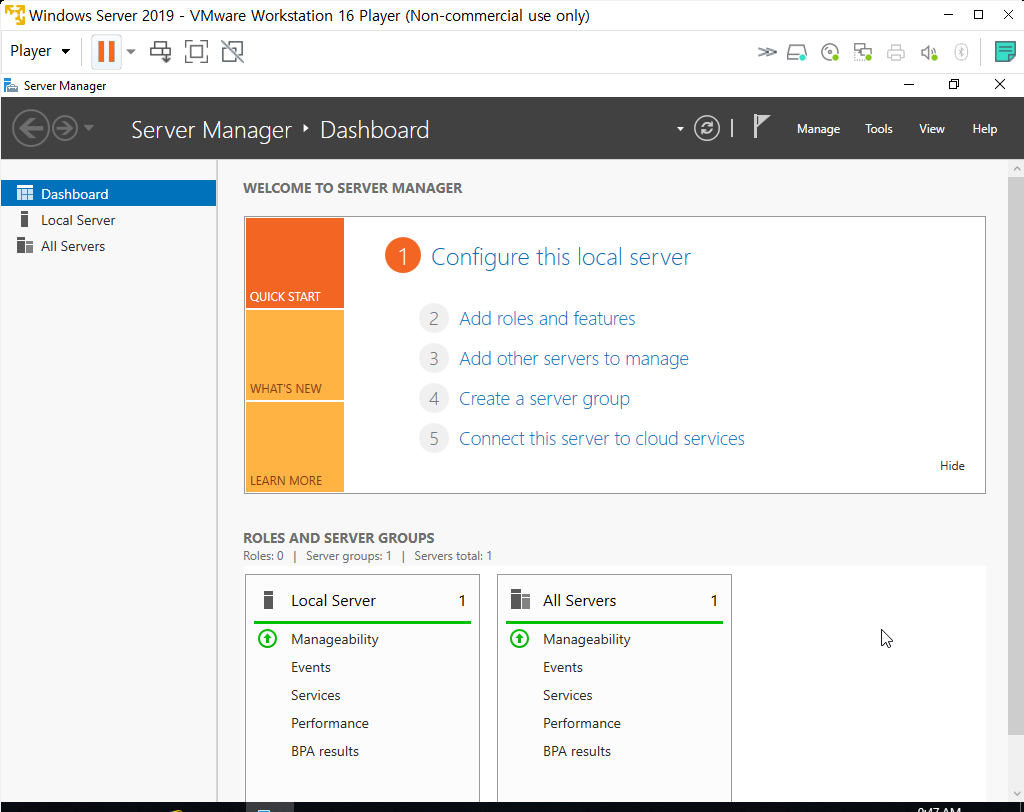1024x812 pixels.
Task: Open Events in Local Server tile
Action: pyautogui.click(x=311, y=667)
